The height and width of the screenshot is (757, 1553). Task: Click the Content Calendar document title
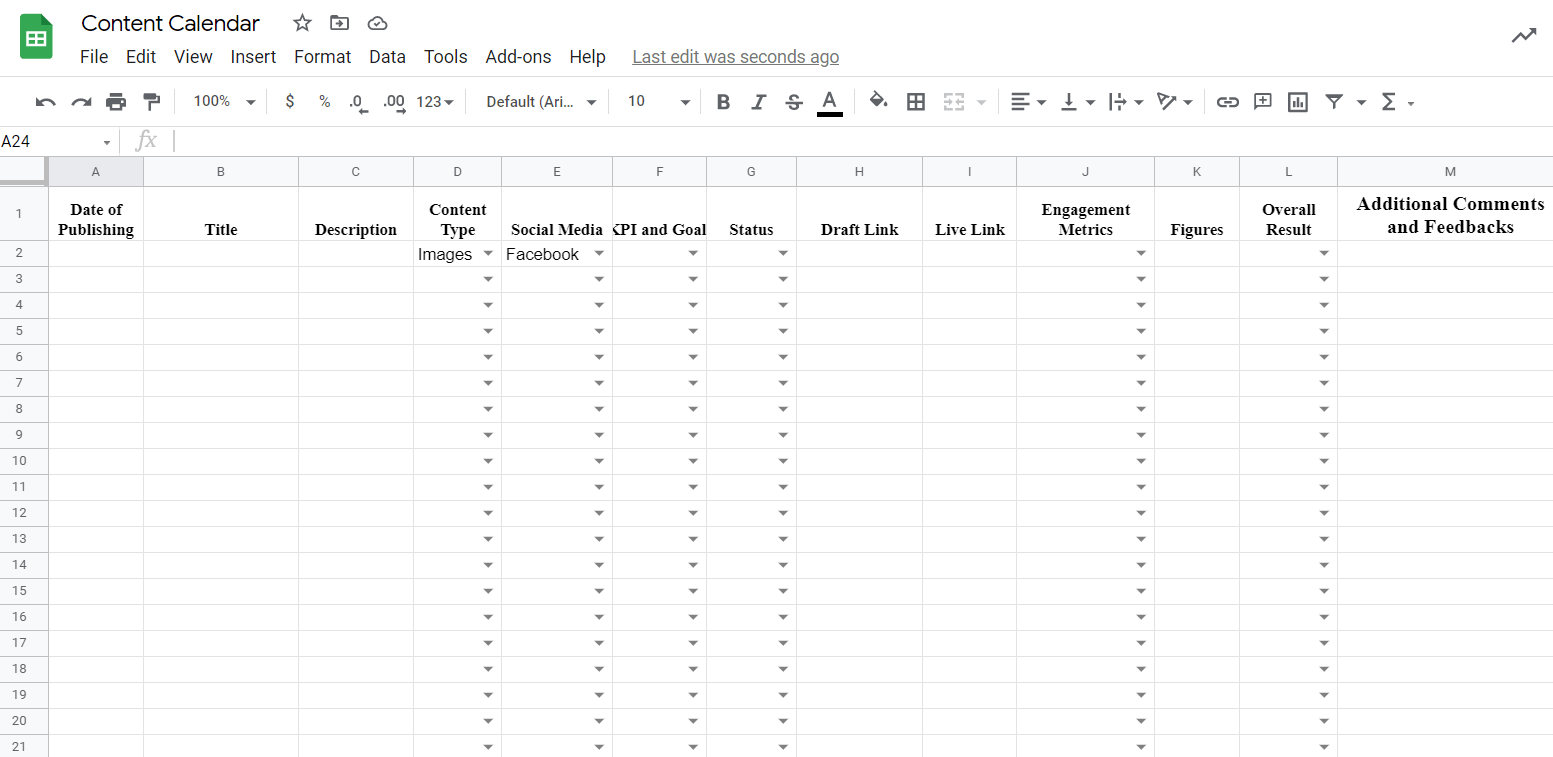click(170, 23)
